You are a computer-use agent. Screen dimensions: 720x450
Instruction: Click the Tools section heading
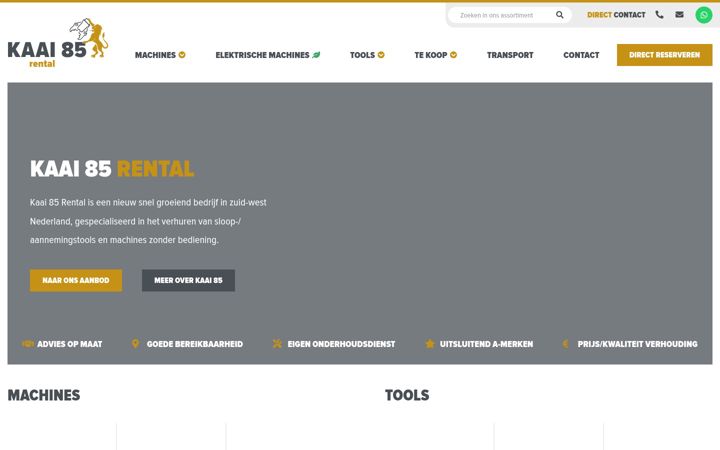(407, 395)
